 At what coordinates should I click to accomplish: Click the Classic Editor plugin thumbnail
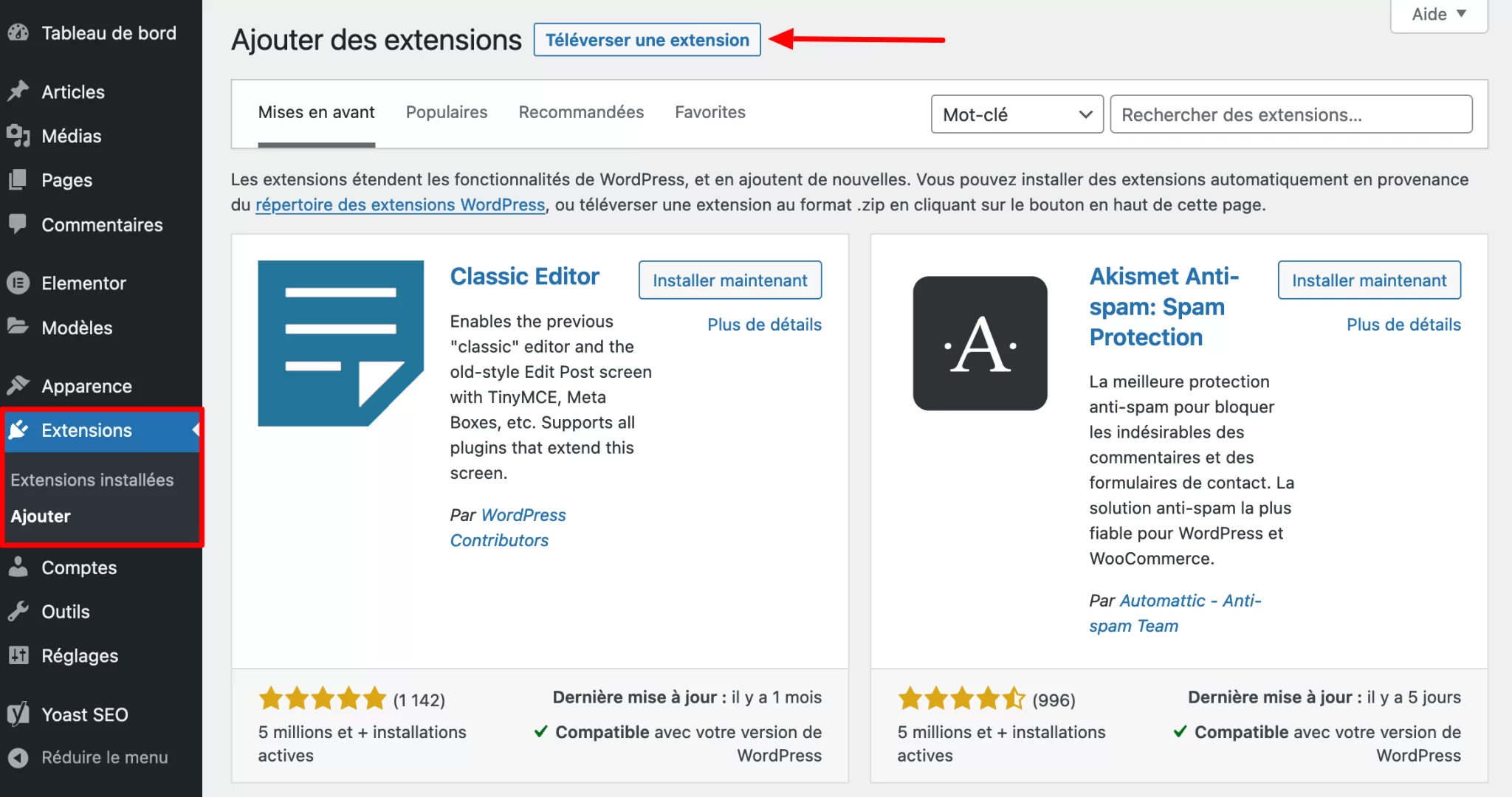coord(340,343)
